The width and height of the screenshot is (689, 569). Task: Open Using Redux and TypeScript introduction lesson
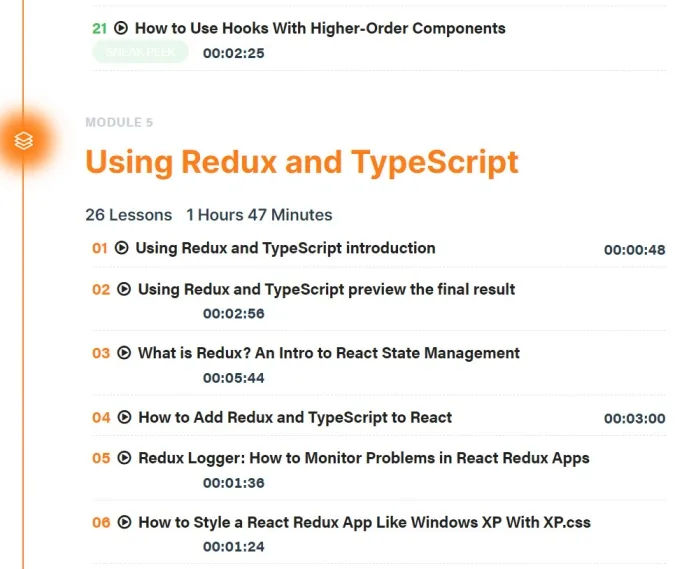[x=286, y=248]
